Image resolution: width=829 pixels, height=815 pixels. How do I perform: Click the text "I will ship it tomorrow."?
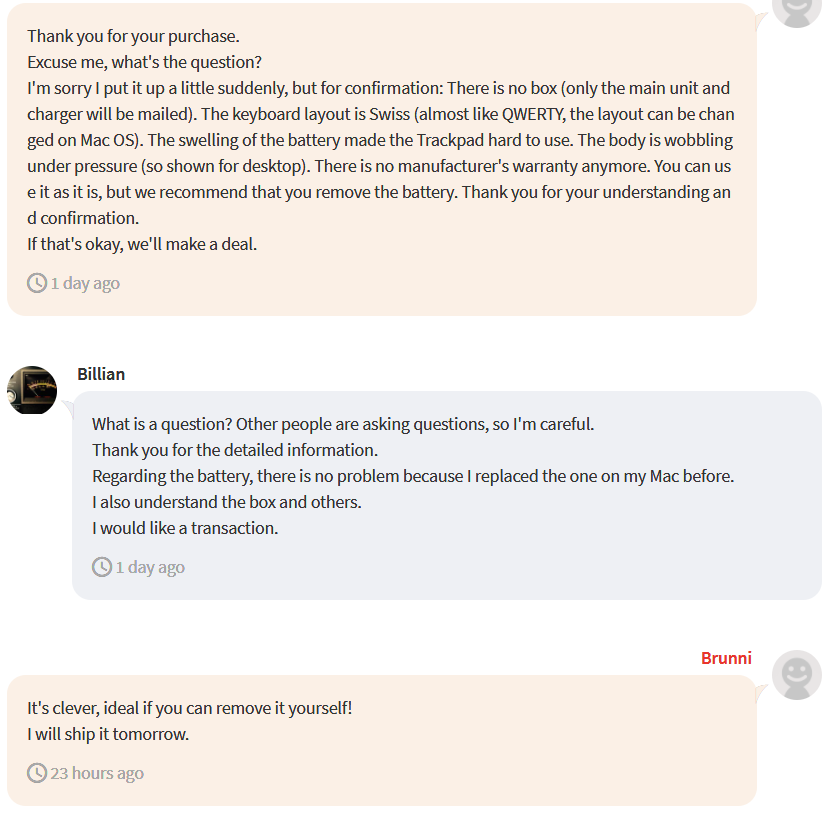(108, 734)
